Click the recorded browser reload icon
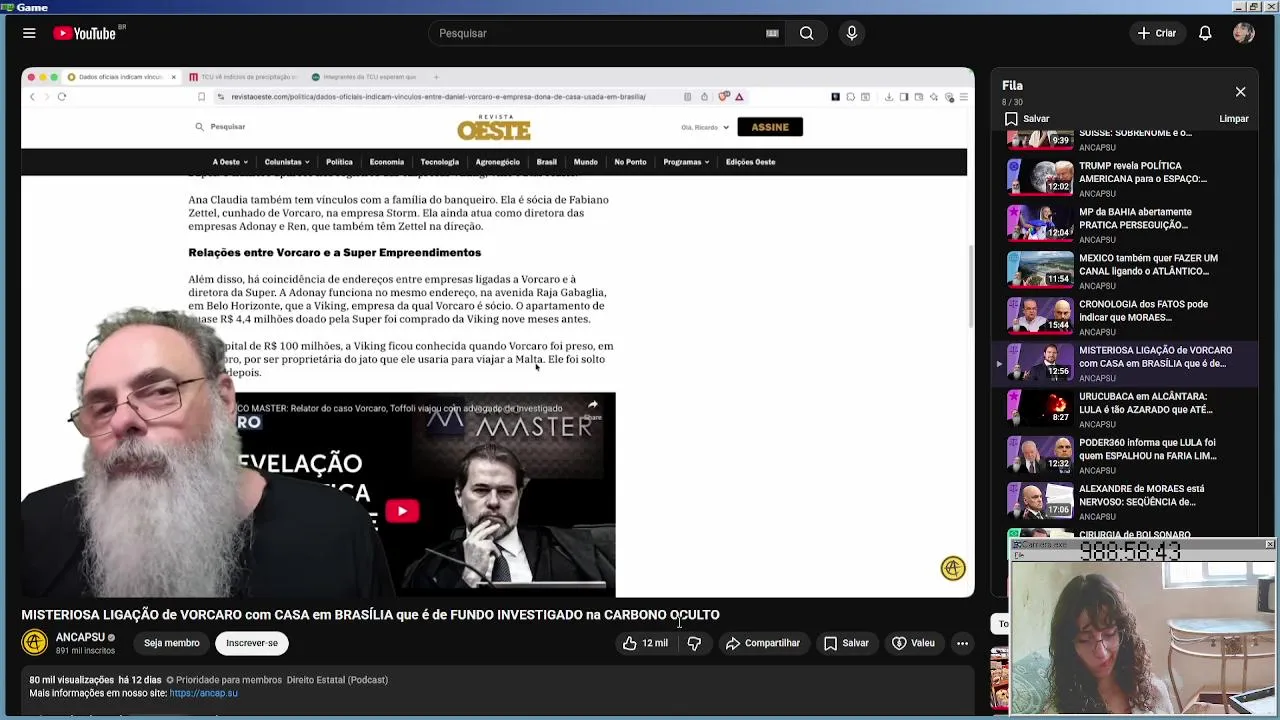The width and height of the screenshot is (1280, 720). pos(62,97)
